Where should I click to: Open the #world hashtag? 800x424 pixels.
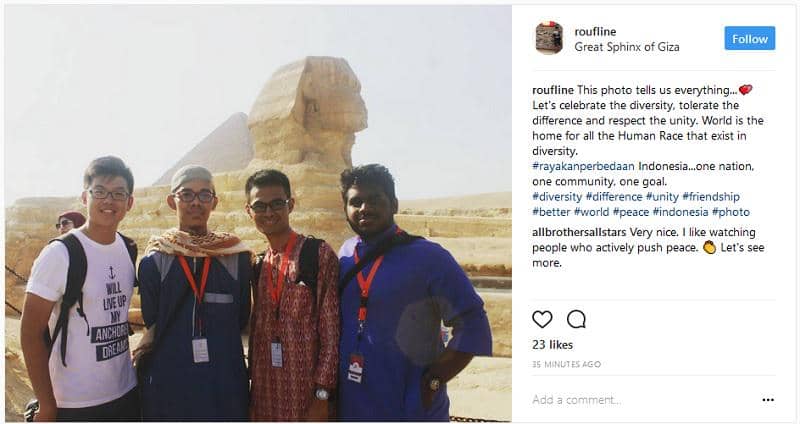pos(591,212)
